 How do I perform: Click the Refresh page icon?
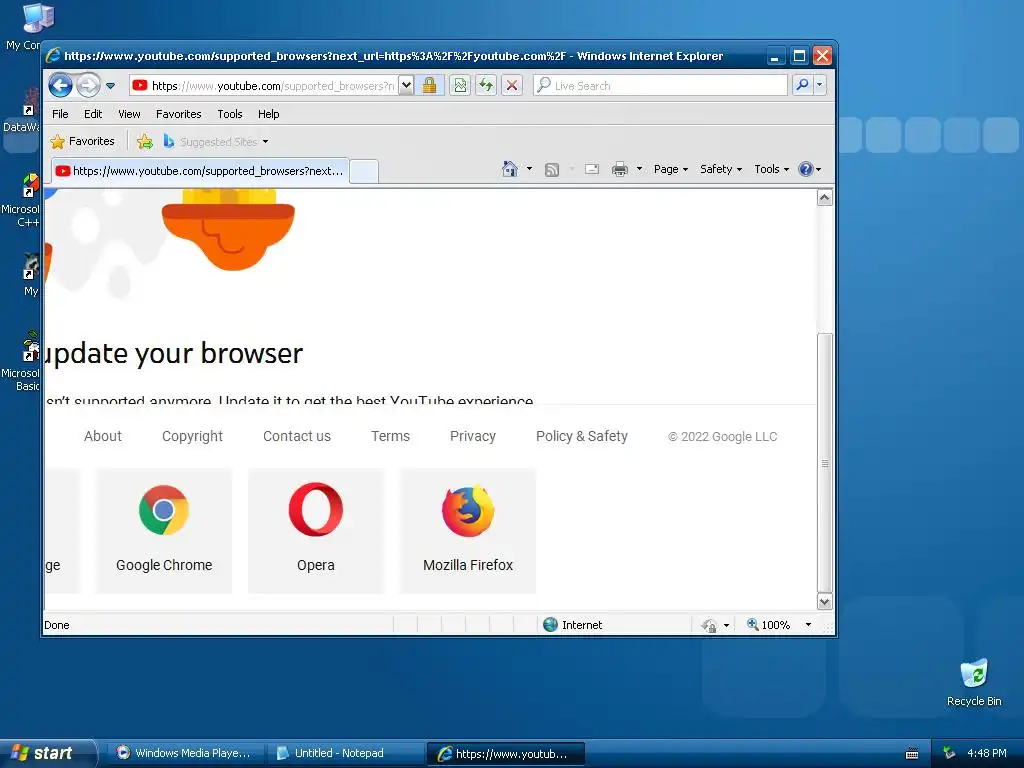(x=486, y=86)
